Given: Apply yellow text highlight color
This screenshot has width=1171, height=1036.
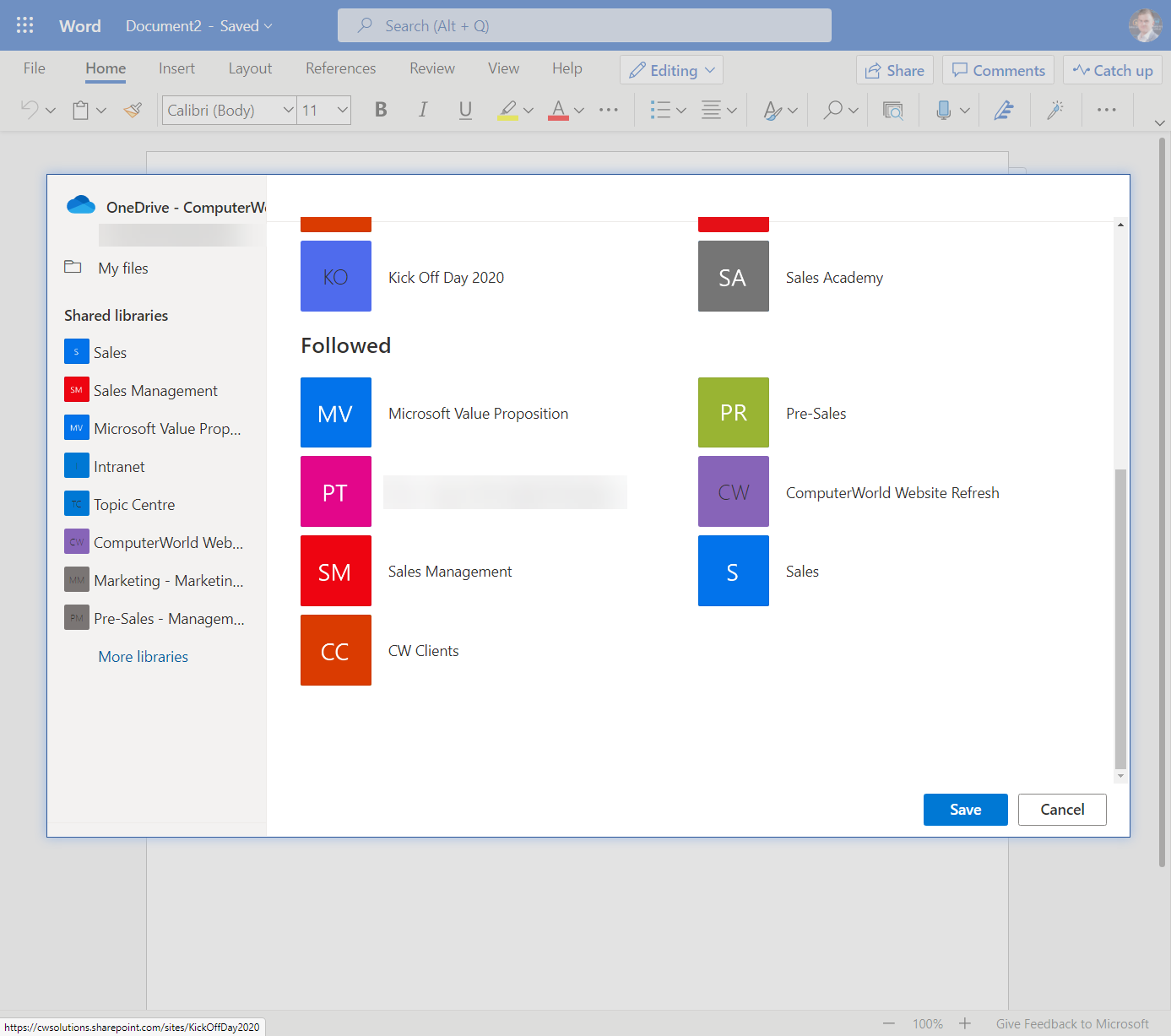Looking at the screenshot, I should tap(507, 110).
